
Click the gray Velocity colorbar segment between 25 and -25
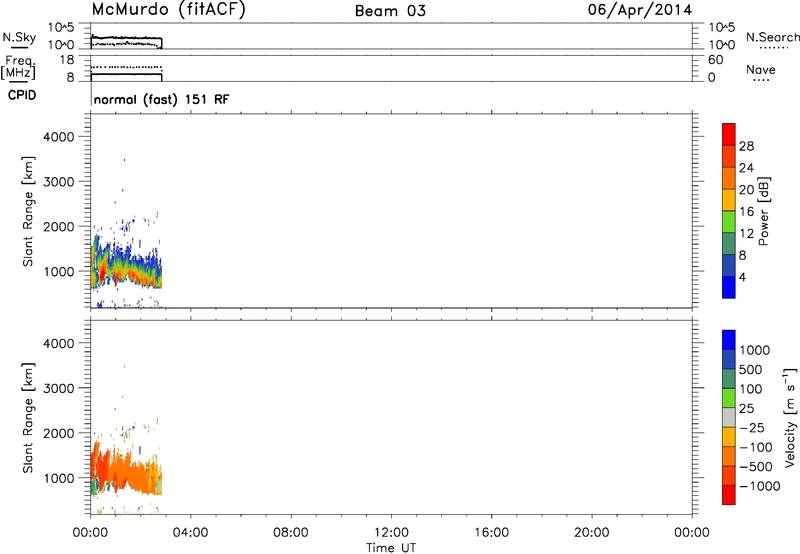click(729, 417)
